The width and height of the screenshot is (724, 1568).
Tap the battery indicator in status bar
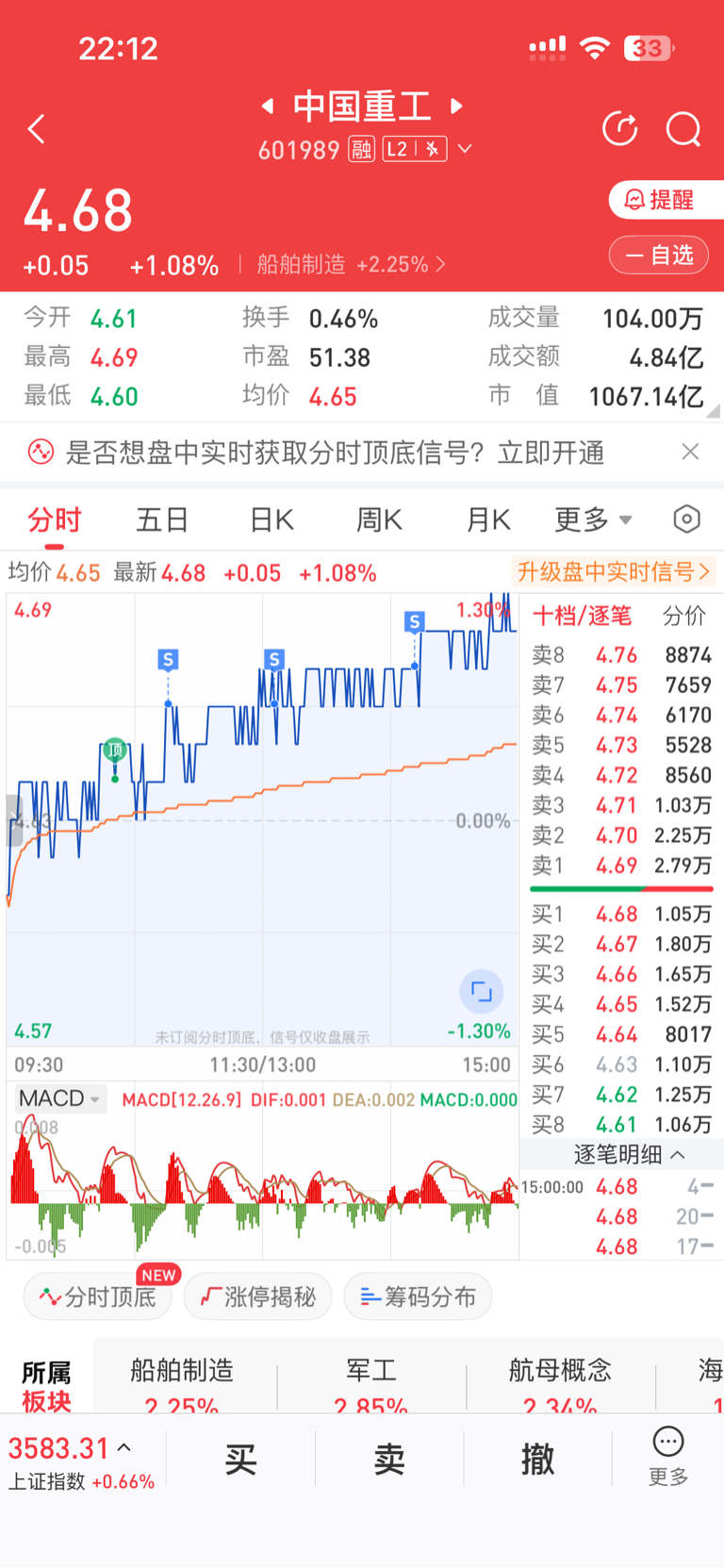pyautogui.click(x=650, y=48)
